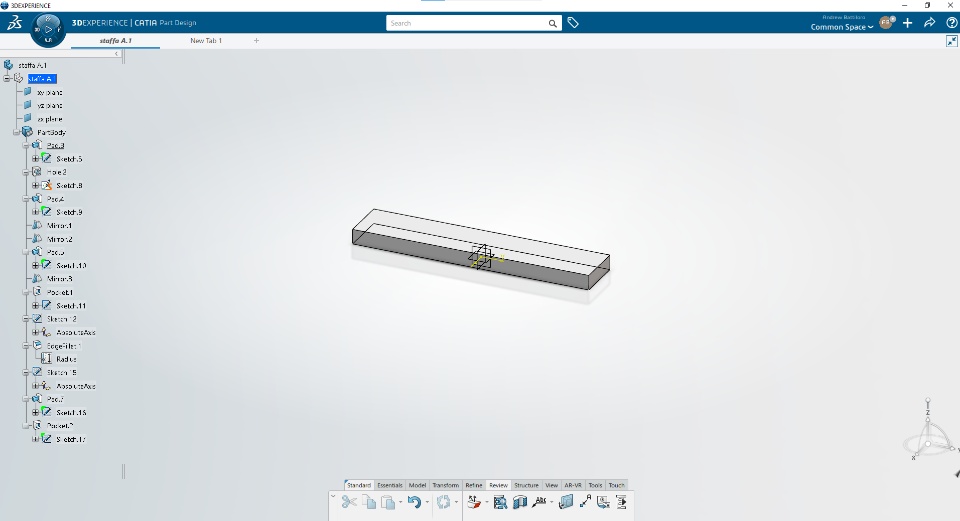Switch to the staffa A.1 tab

(x=116, y=40)
